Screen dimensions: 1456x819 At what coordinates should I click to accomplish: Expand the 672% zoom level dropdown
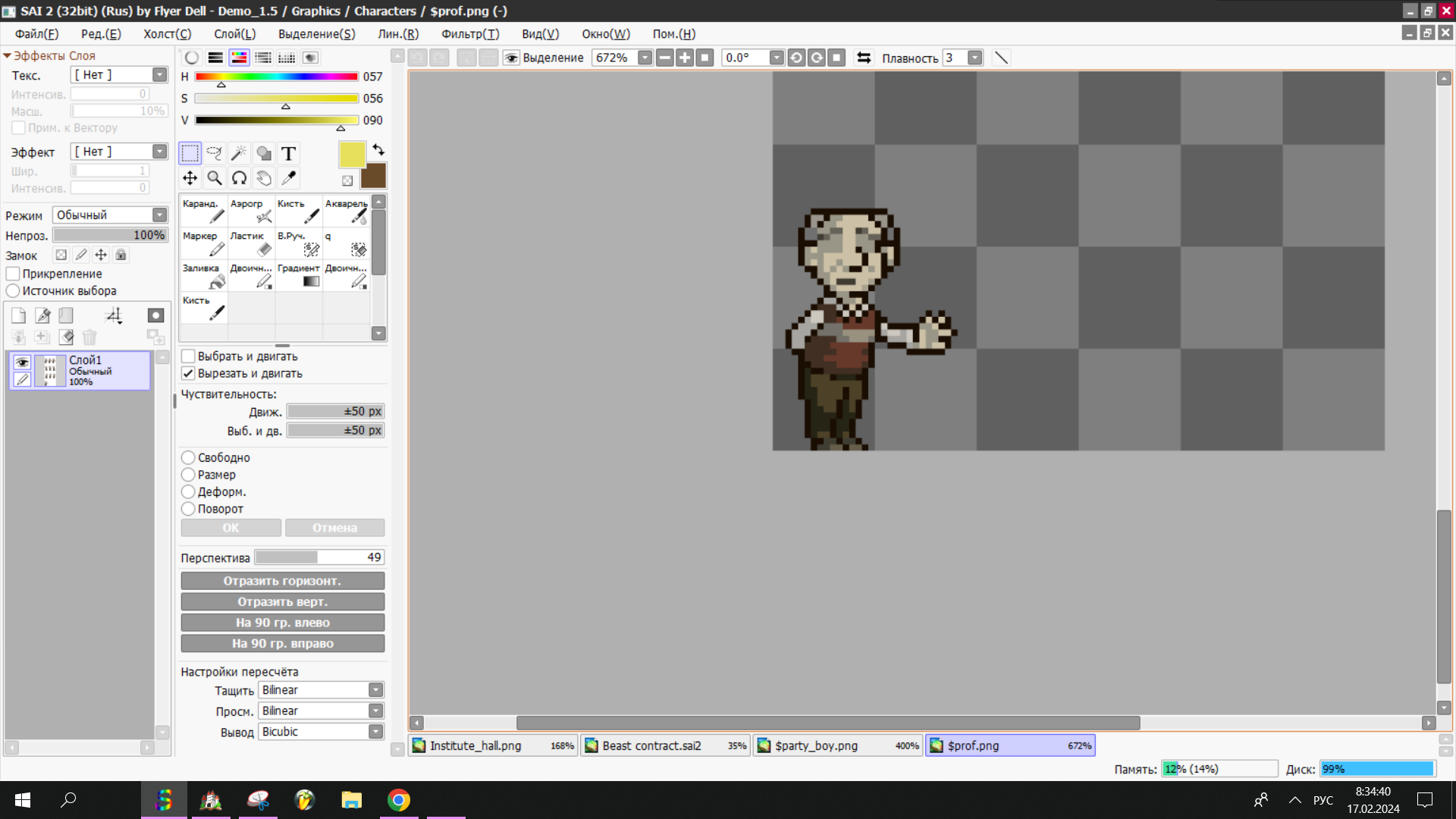tap(645, 58)
